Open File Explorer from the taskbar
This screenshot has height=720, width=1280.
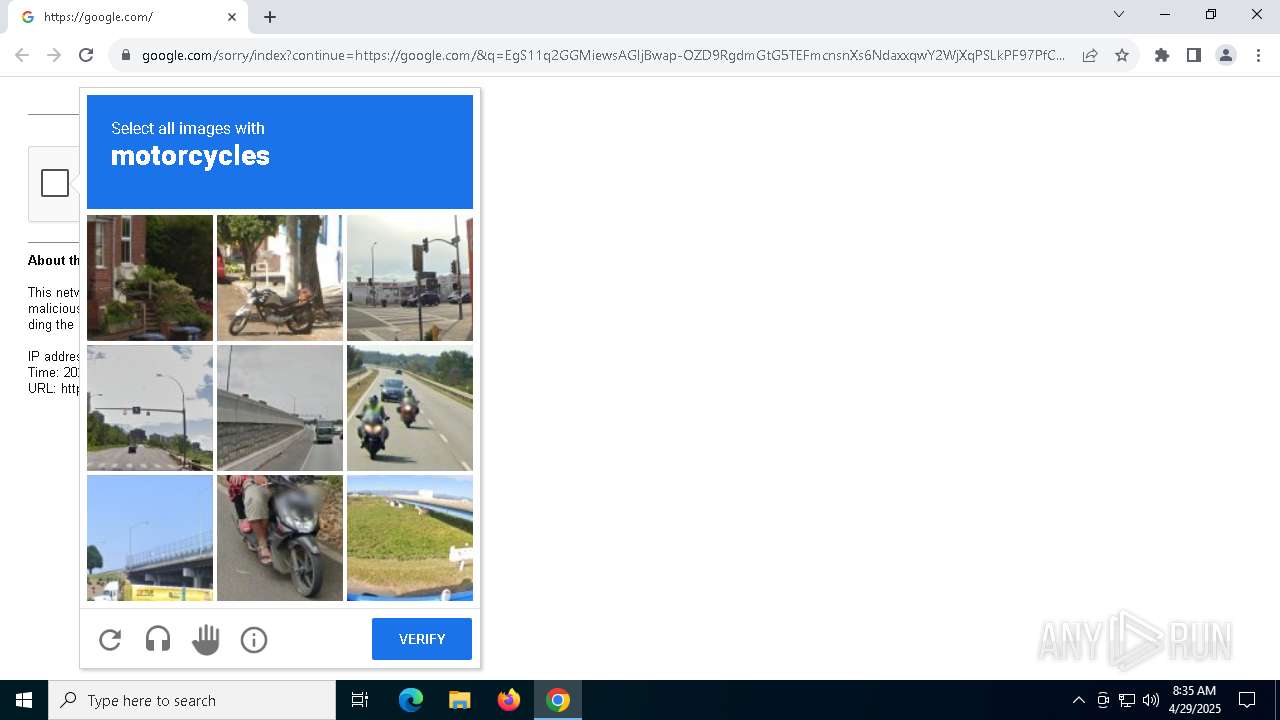click(459, 700)
